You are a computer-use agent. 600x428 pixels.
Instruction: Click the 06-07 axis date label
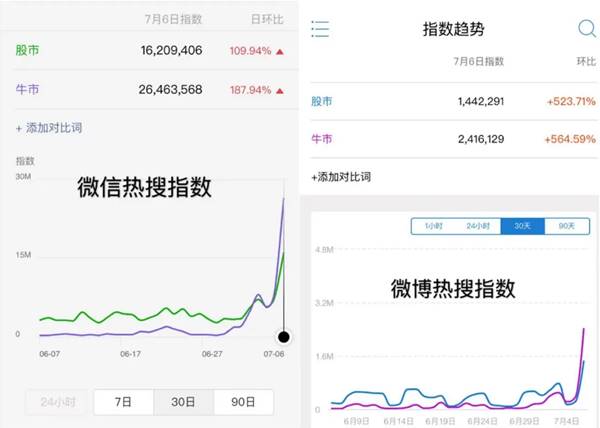click(50, 354)
